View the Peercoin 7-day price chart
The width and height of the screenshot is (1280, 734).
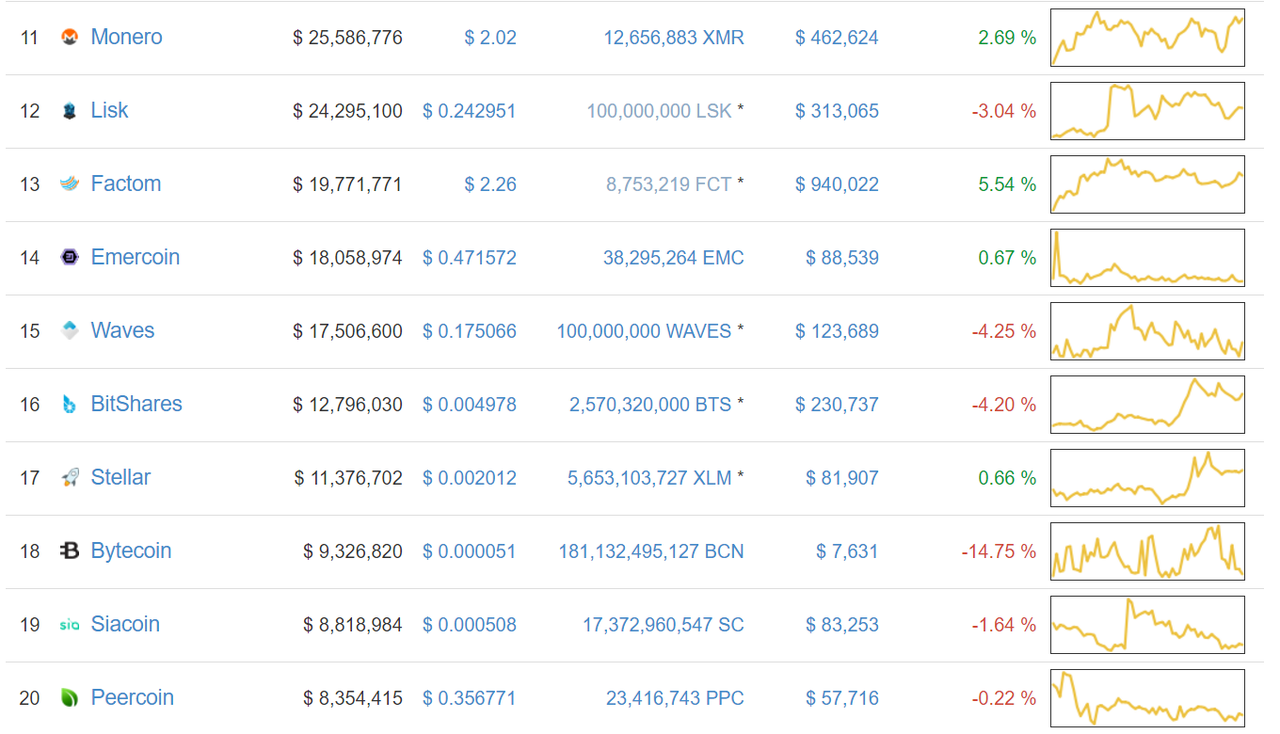click(x=1147, y=698)
